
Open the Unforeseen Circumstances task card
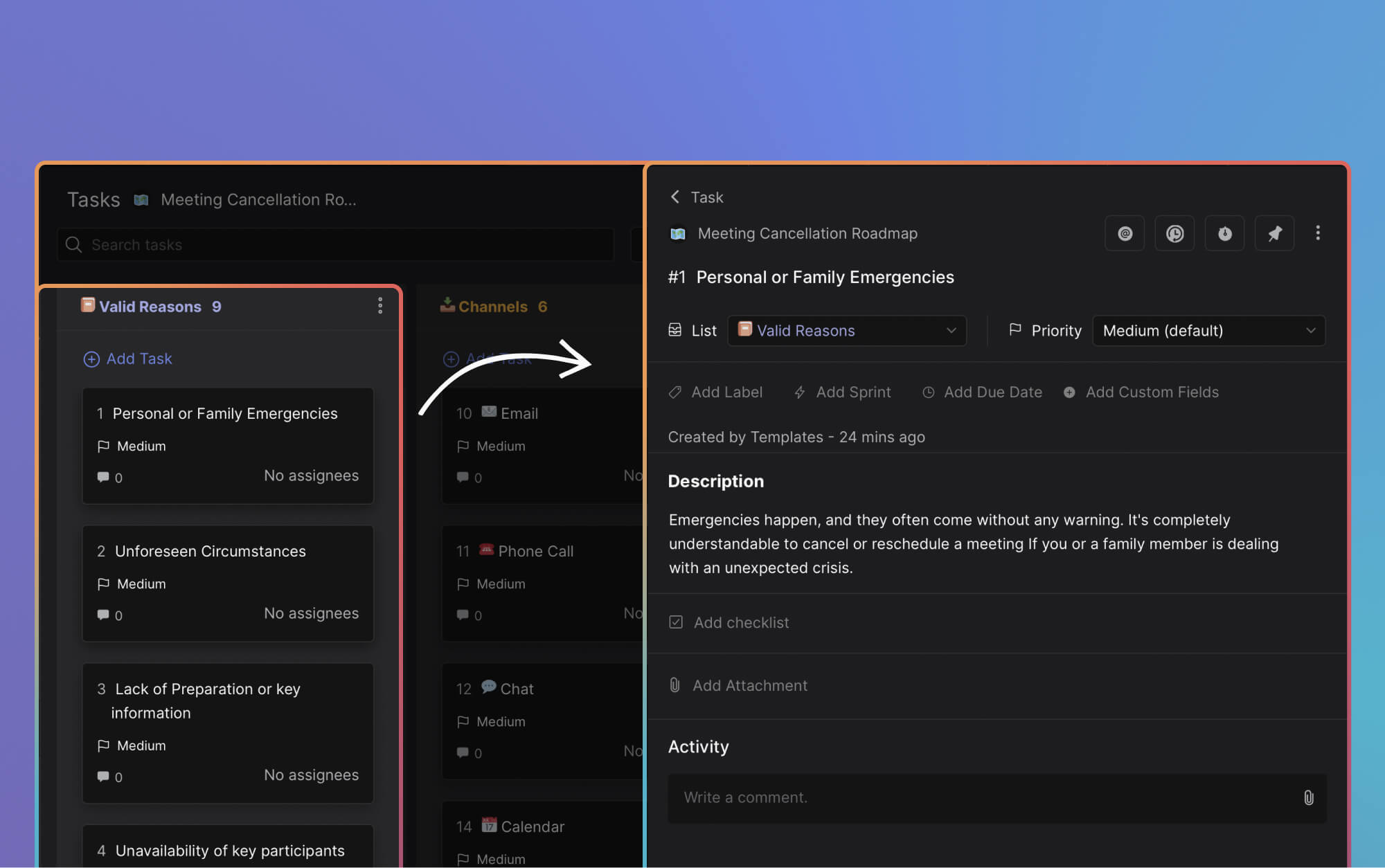pyautogui.click(x=228, y=583)
